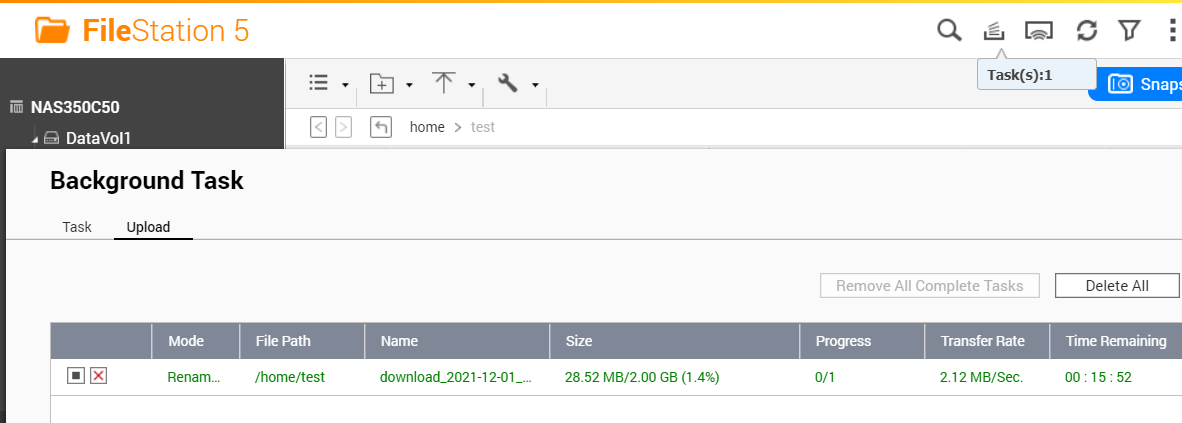Click the Time Remaining column header
The height and width of the screenshot is (423, 1182).
pyautogui.click(x=1116, y=341)
